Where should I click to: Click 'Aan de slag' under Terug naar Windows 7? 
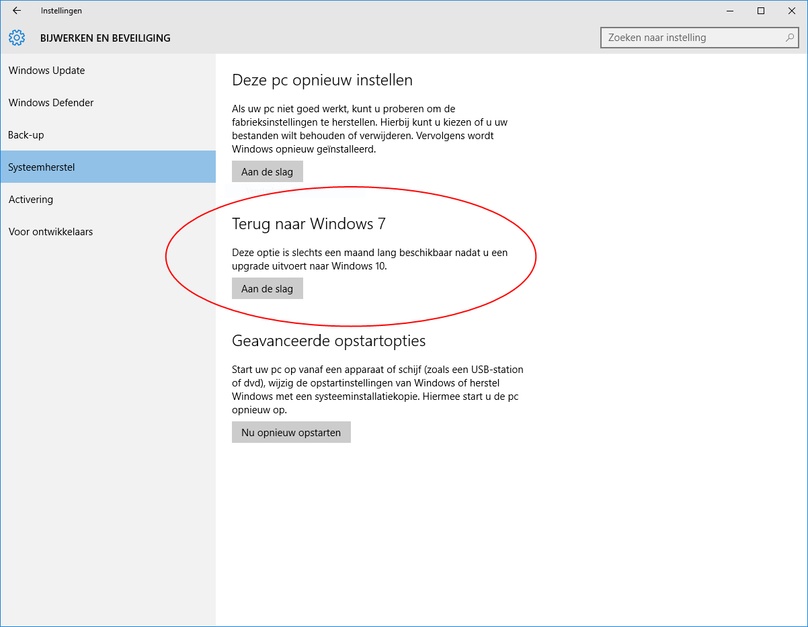point(267,289)
